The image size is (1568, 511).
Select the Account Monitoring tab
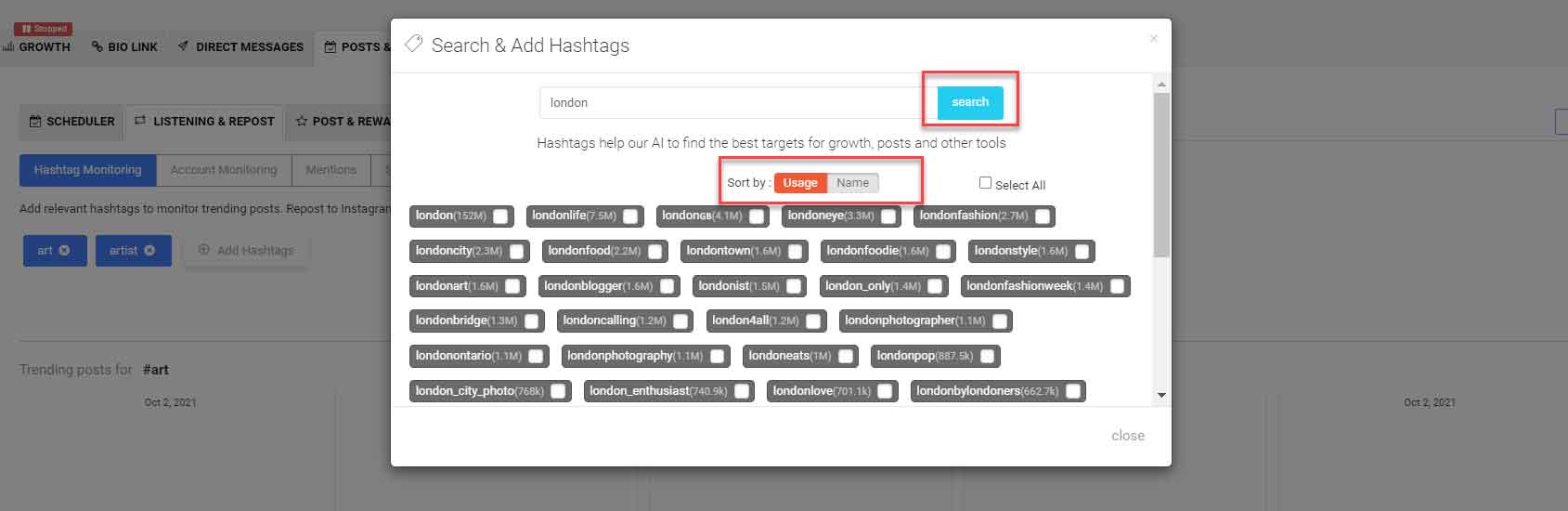pos(224,170)
